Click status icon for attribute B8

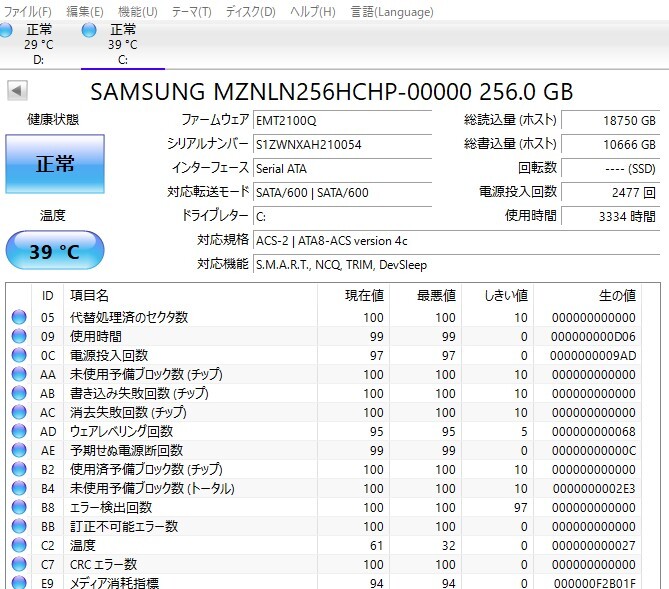point(19,507)
